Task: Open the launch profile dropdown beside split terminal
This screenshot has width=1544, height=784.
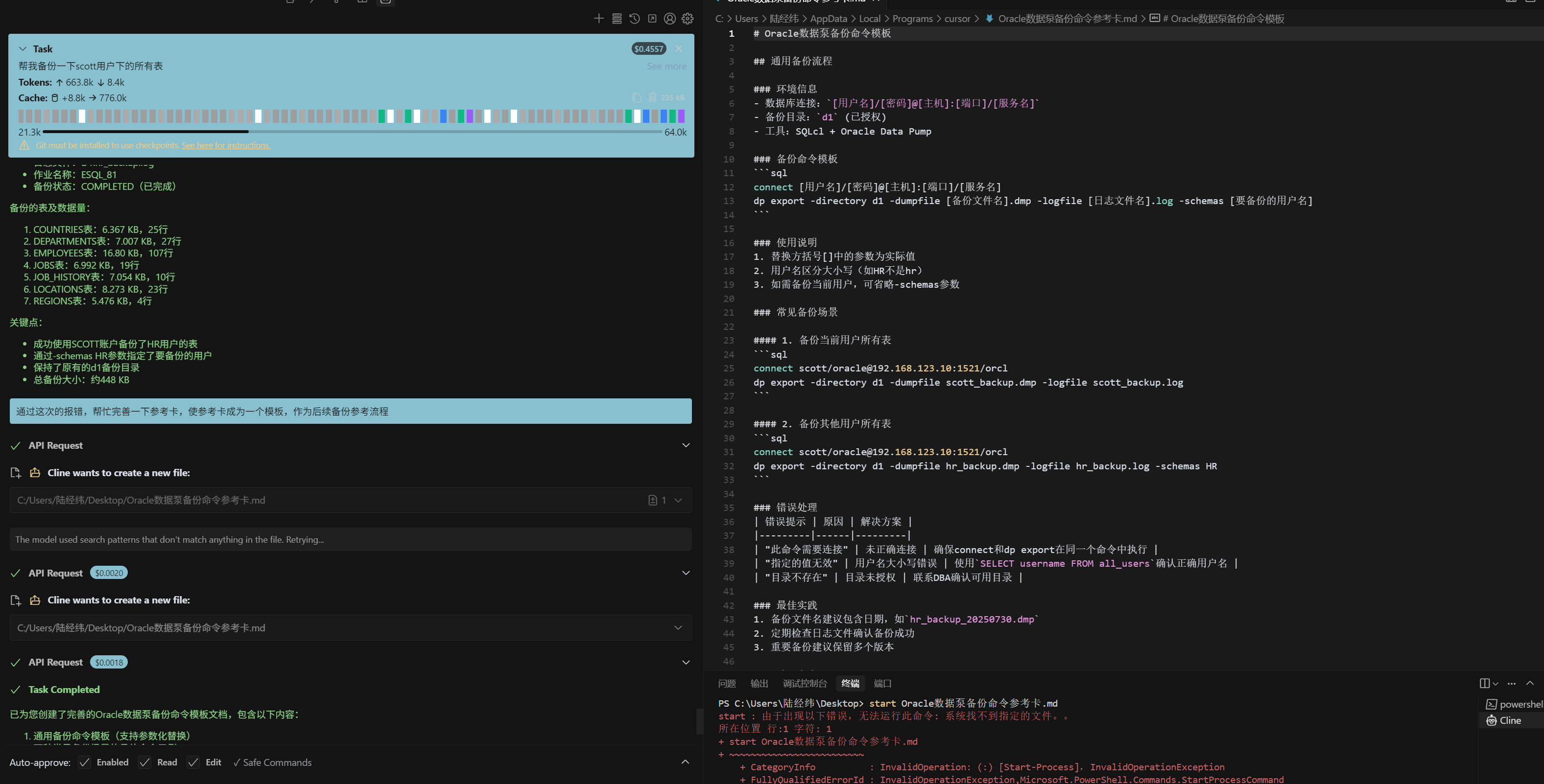Action: click(x=1496, y=683)
